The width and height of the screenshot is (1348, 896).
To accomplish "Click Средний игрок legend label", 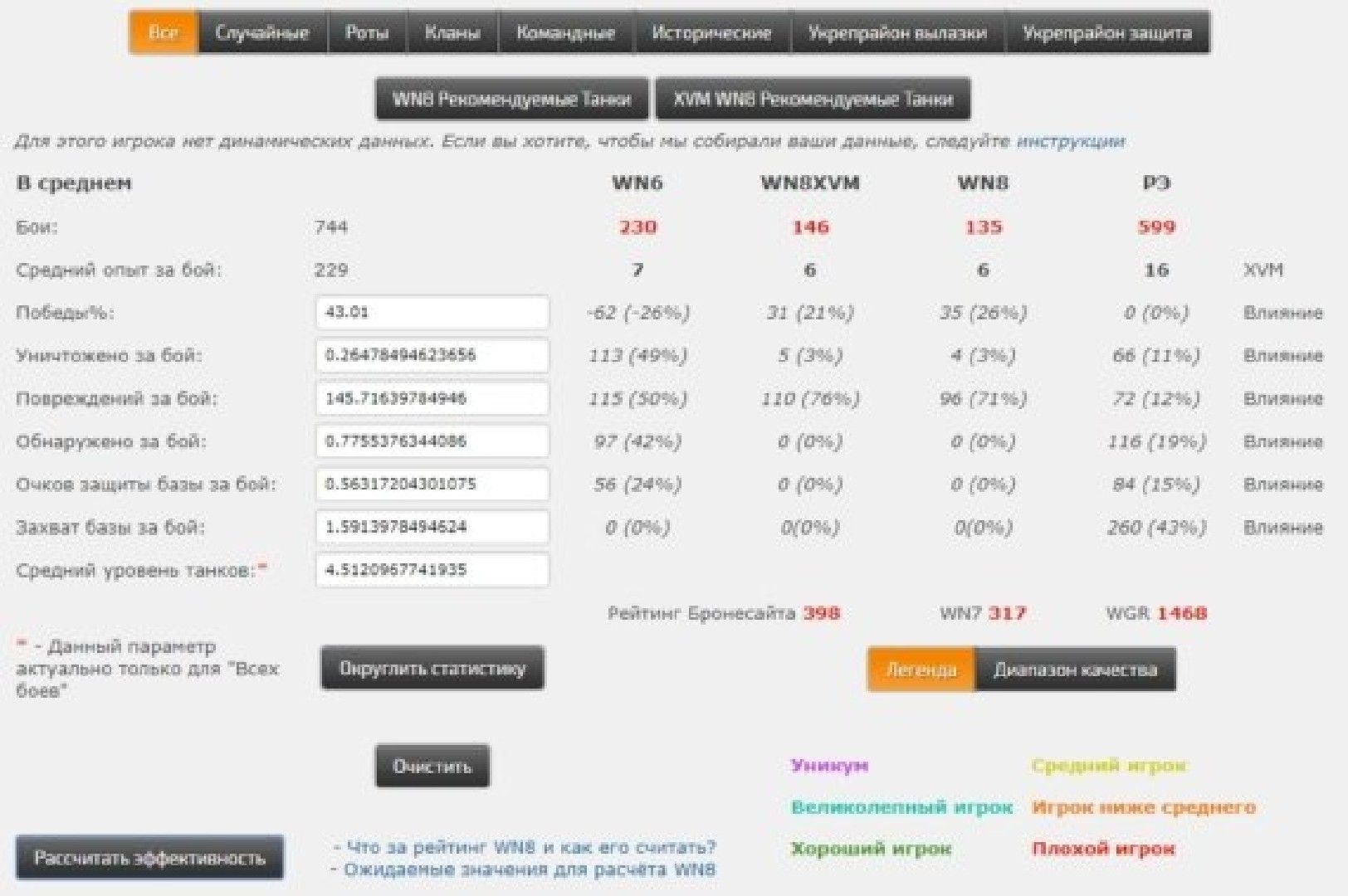I will tap(1109, 766).
